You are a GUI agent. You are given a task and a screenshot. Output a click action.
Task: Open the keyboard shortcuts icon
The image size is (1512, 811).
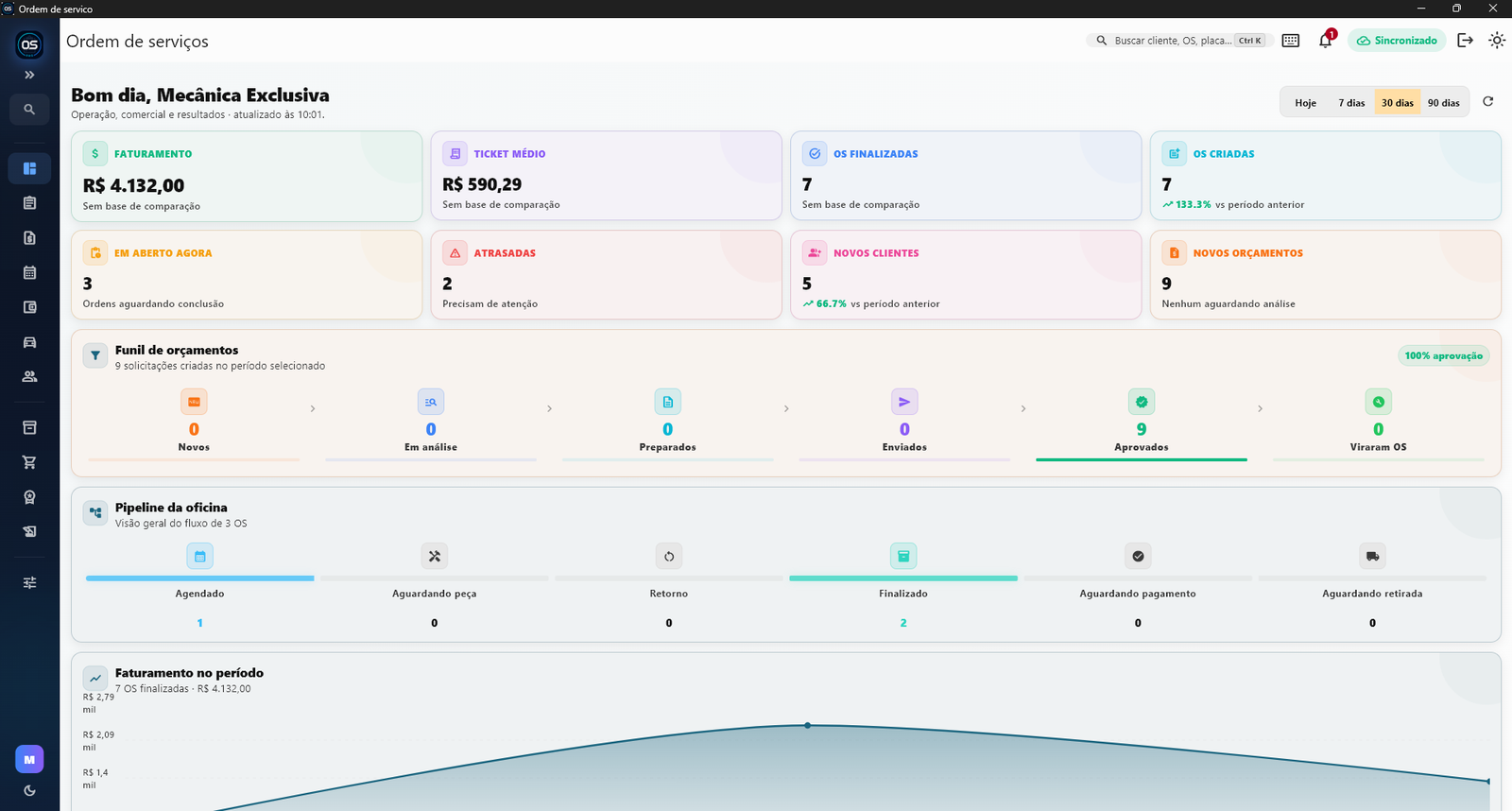pos(1291,41)
